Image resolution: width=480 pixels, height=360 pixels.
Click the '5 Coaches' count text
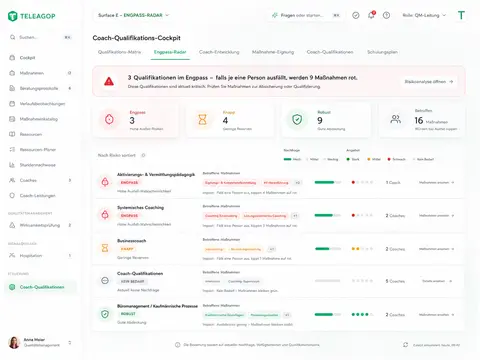point(395,281)
